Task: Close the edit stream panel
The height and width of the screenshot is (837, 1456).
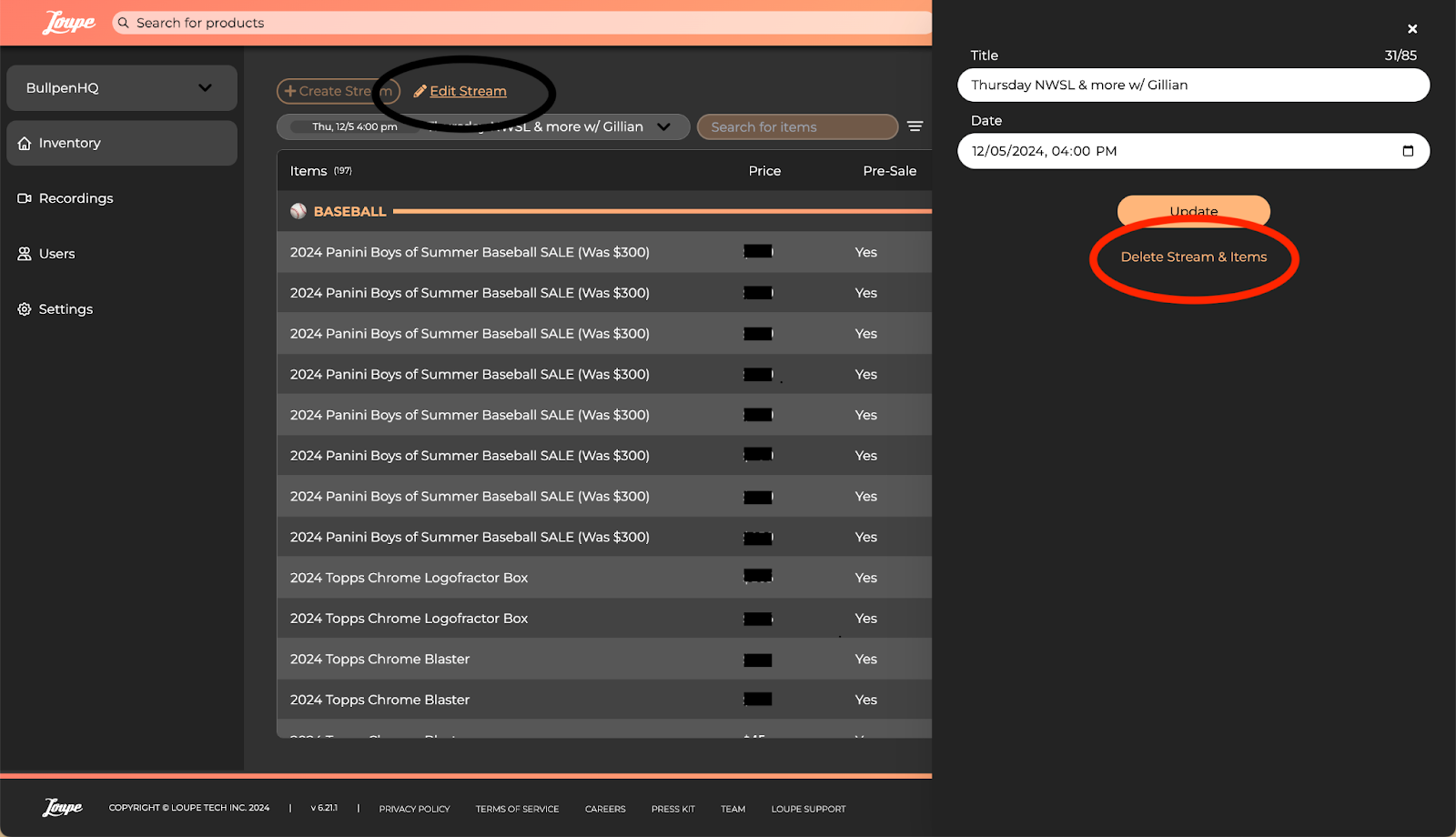Action: tap(1412, 29)
